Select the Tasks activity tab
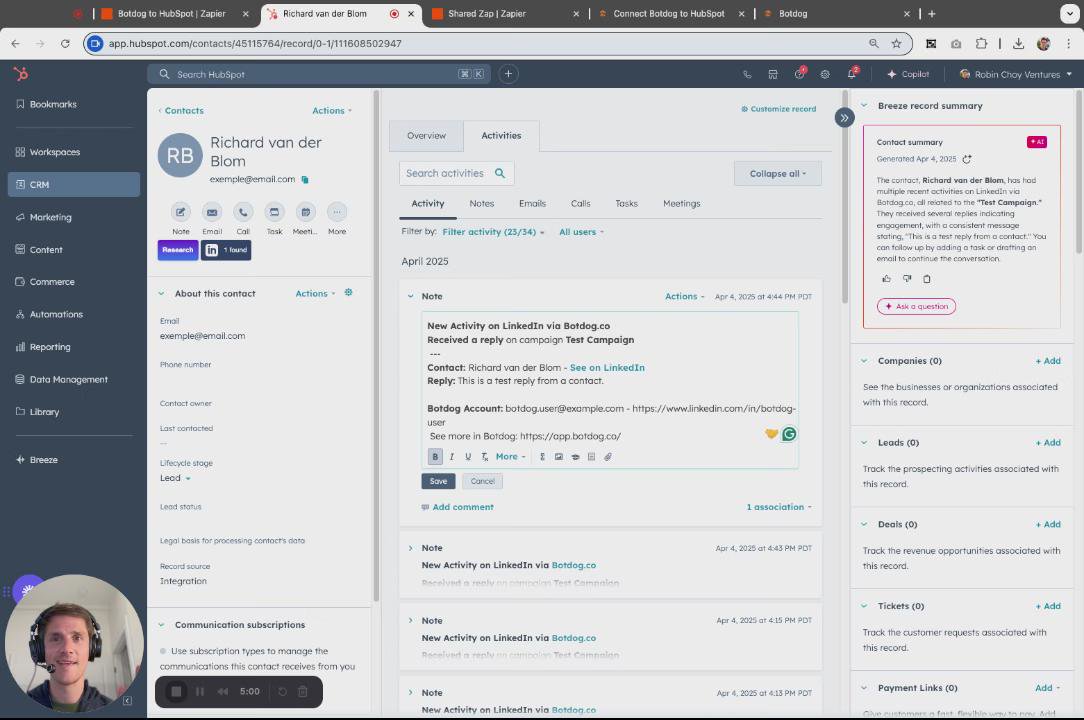Image resolution: width=1084 pixels, height=720 pixels. 626,203
